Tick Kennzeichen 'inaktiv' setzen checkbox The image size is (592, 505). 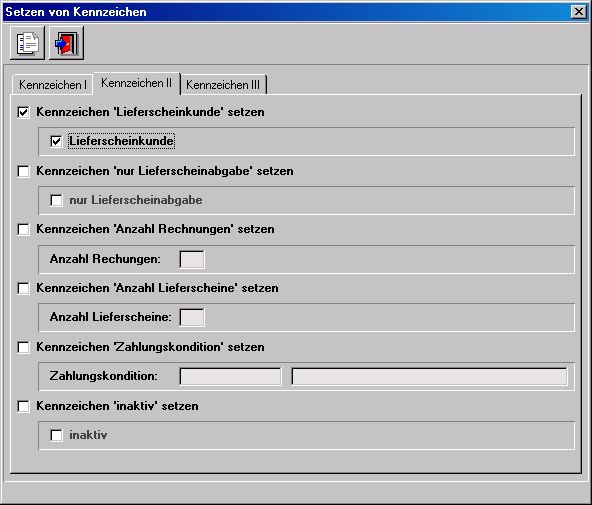tap(23, 406)
